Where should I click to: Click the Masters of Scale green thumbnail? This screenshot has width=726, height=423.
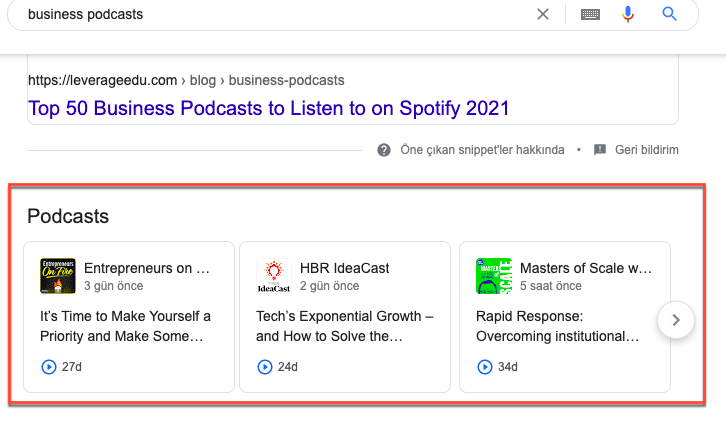(x=494, y=276)
